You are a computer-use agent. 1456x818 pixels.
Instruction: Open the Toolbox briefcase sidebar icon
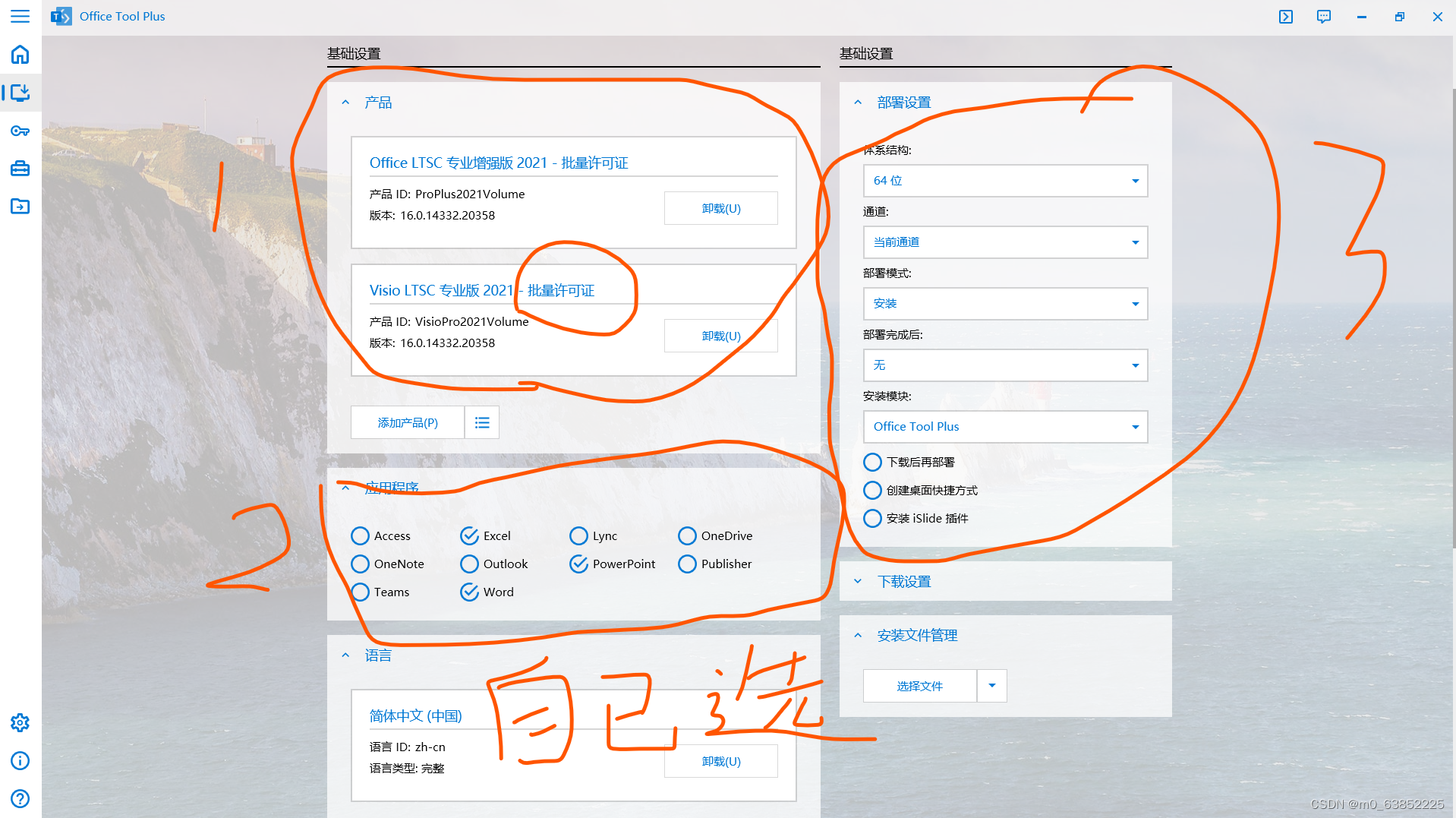point(20,169)
